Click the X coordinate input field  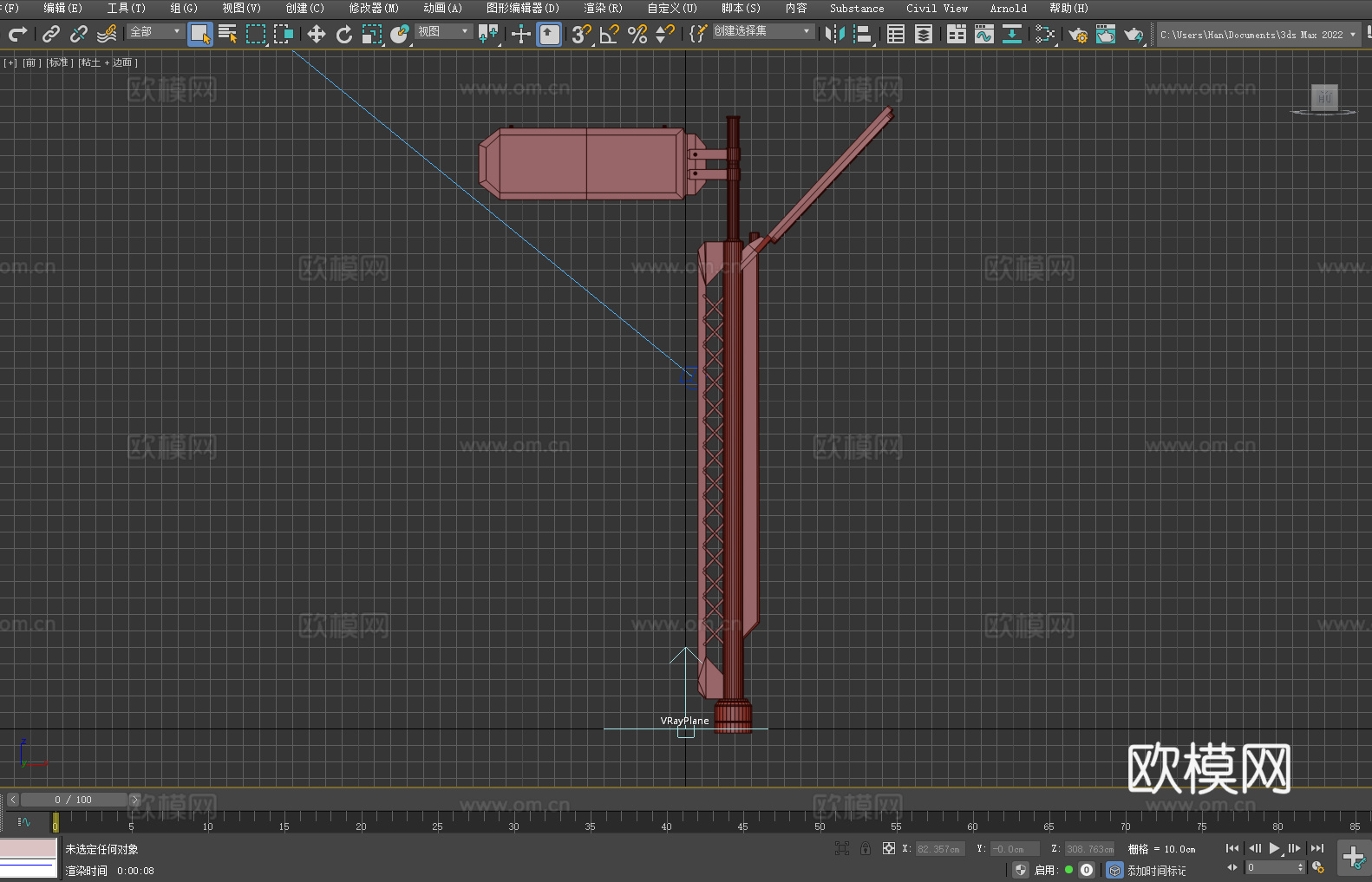point(939,849)
